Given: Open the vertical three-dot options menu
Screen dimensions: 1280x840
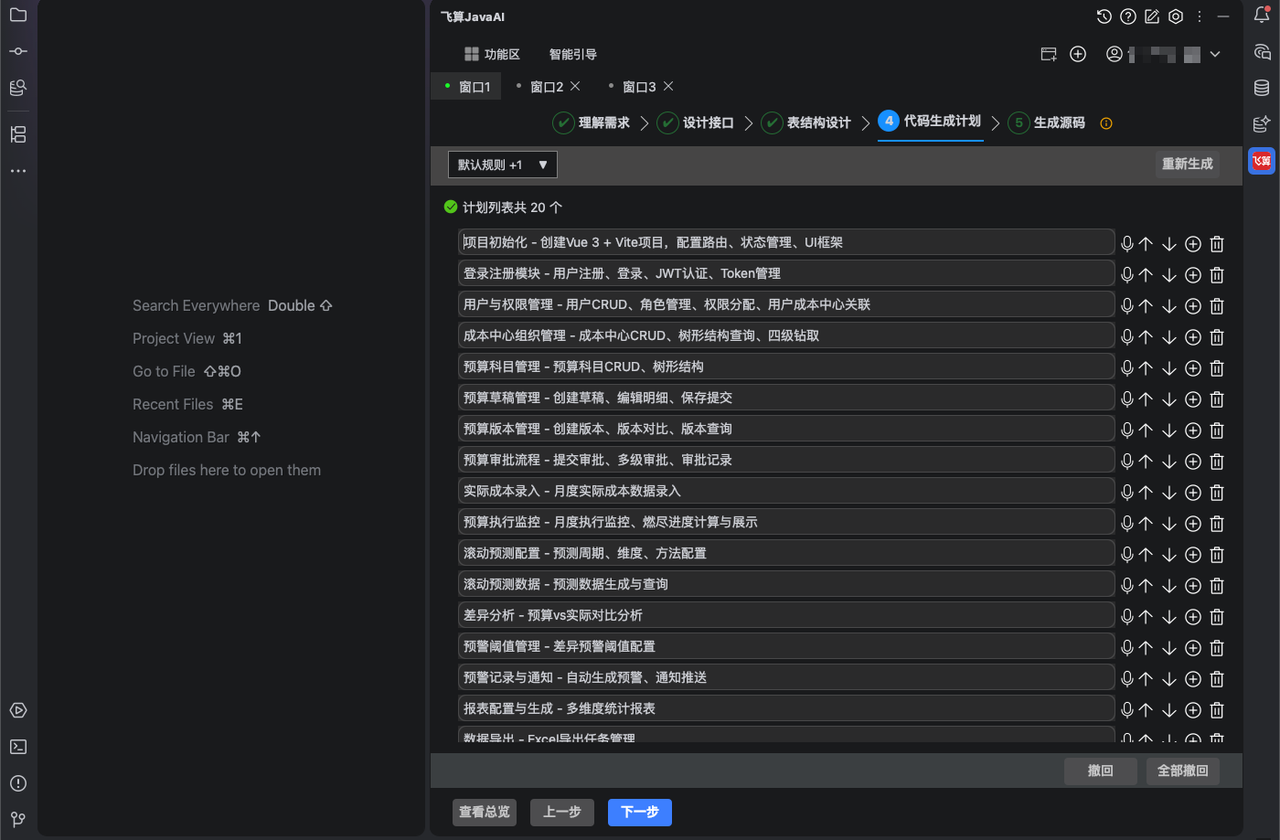Looking at the screenshot, I should (x=1200, y=16).
